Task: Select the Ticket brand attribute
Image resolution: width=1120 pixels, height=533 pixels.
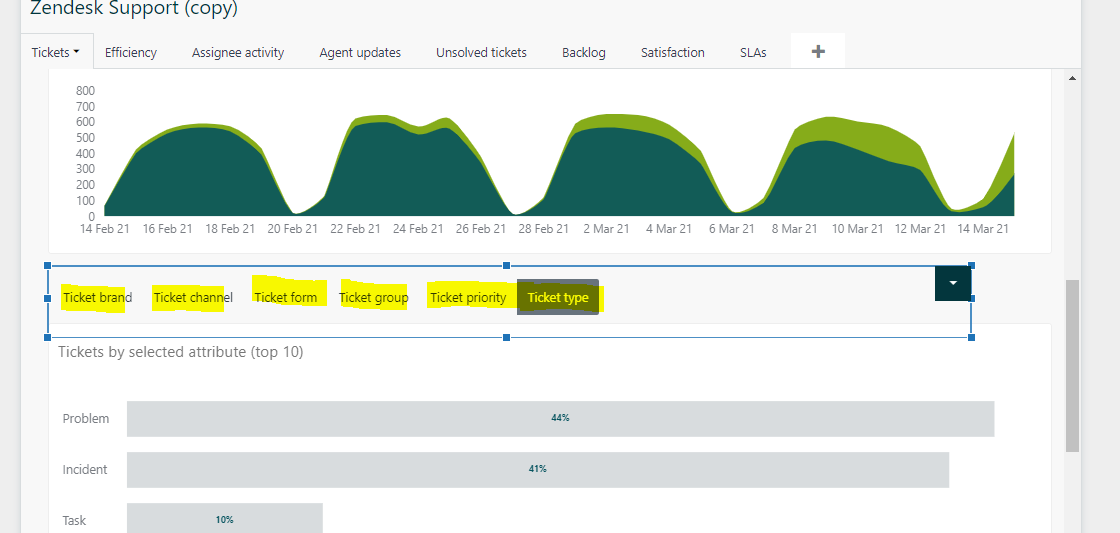Action: click(x=97, y=297)
